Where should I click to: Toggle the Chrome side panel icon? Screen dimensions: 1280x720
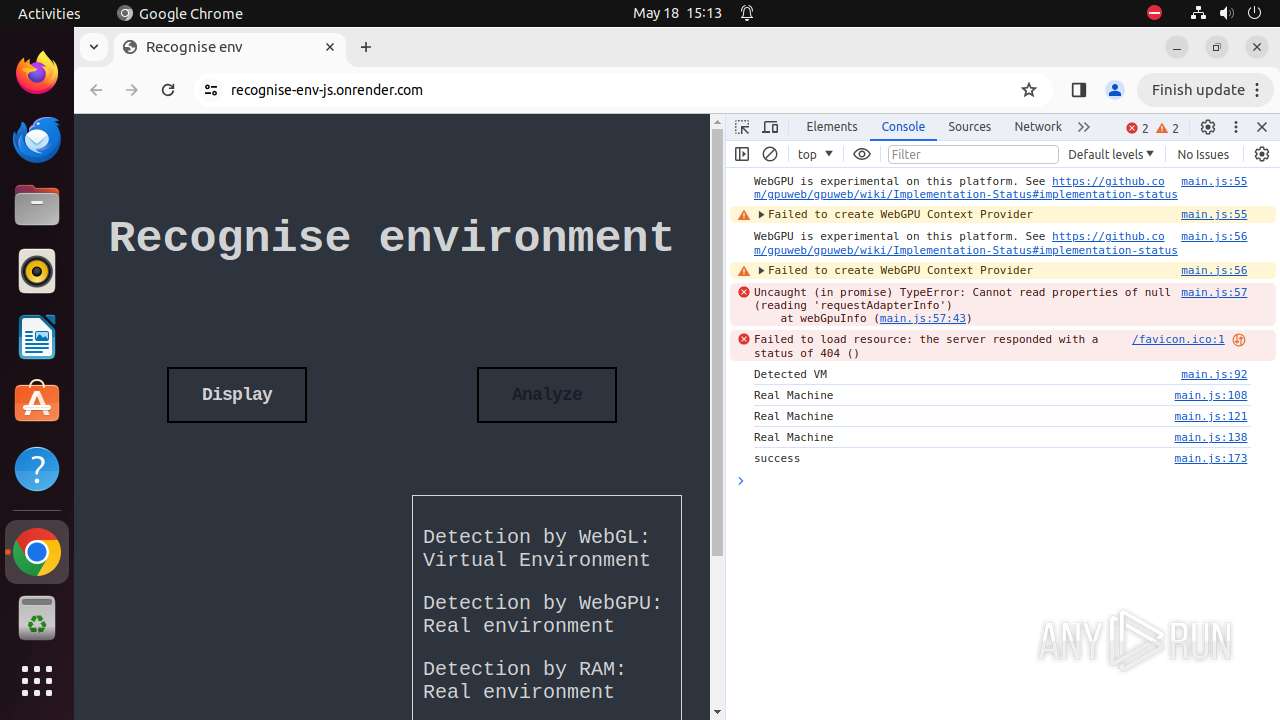click(x=1078, y=90)
